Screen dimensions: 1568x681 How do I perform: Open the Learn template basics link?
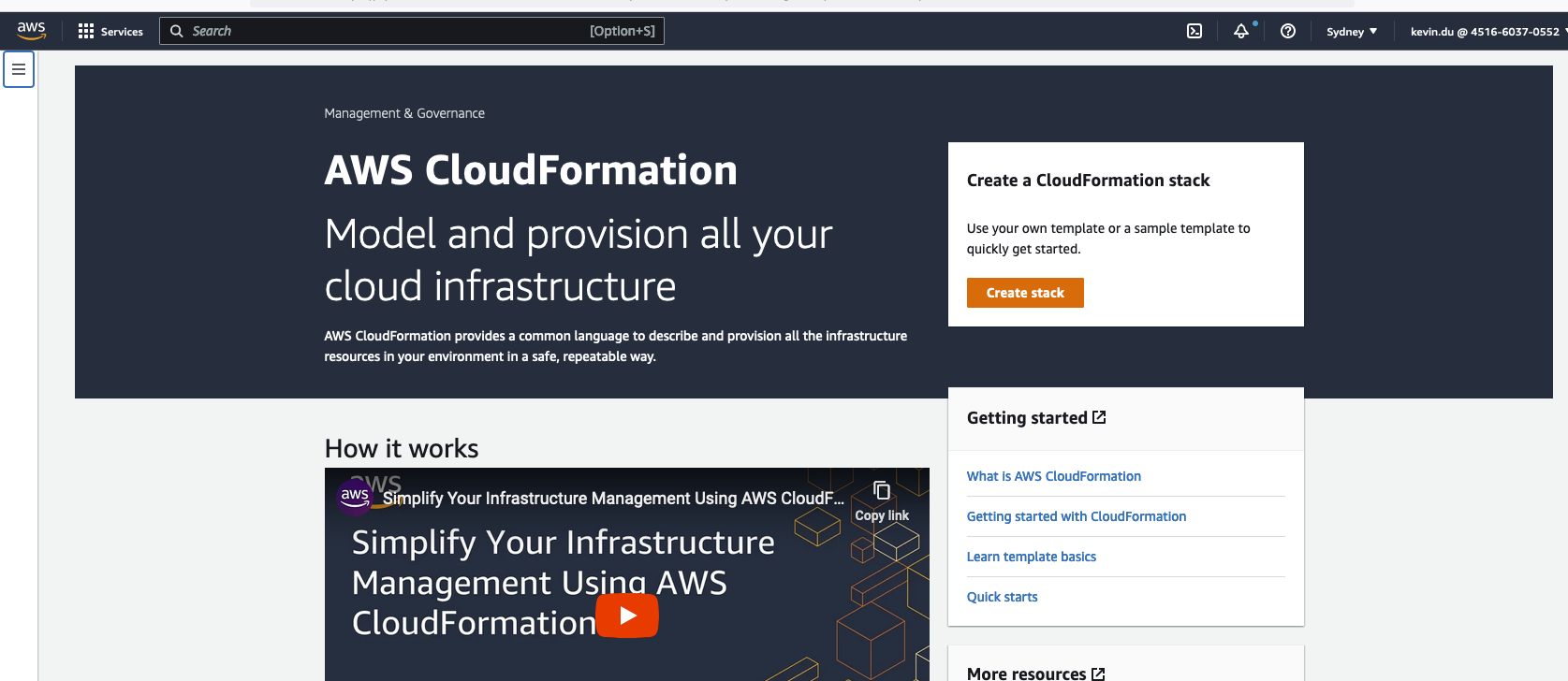(x=1032, y=557)
